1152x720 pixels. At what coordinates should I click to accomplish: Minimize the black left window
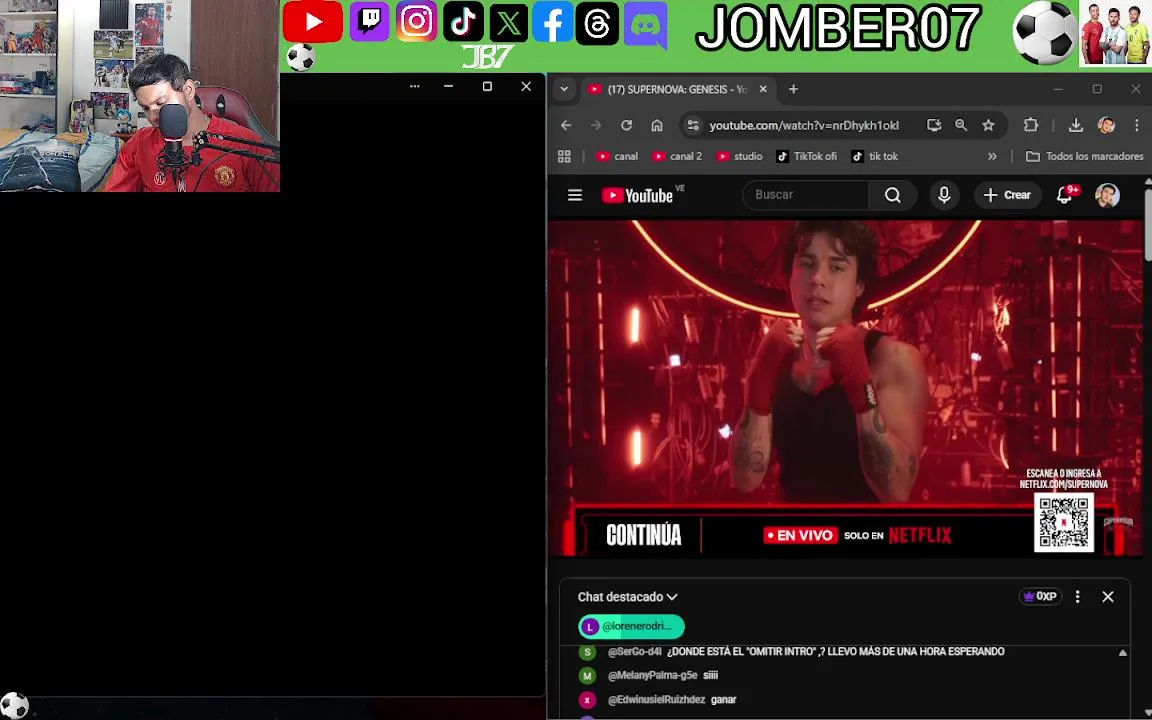[x=448, y=87]
